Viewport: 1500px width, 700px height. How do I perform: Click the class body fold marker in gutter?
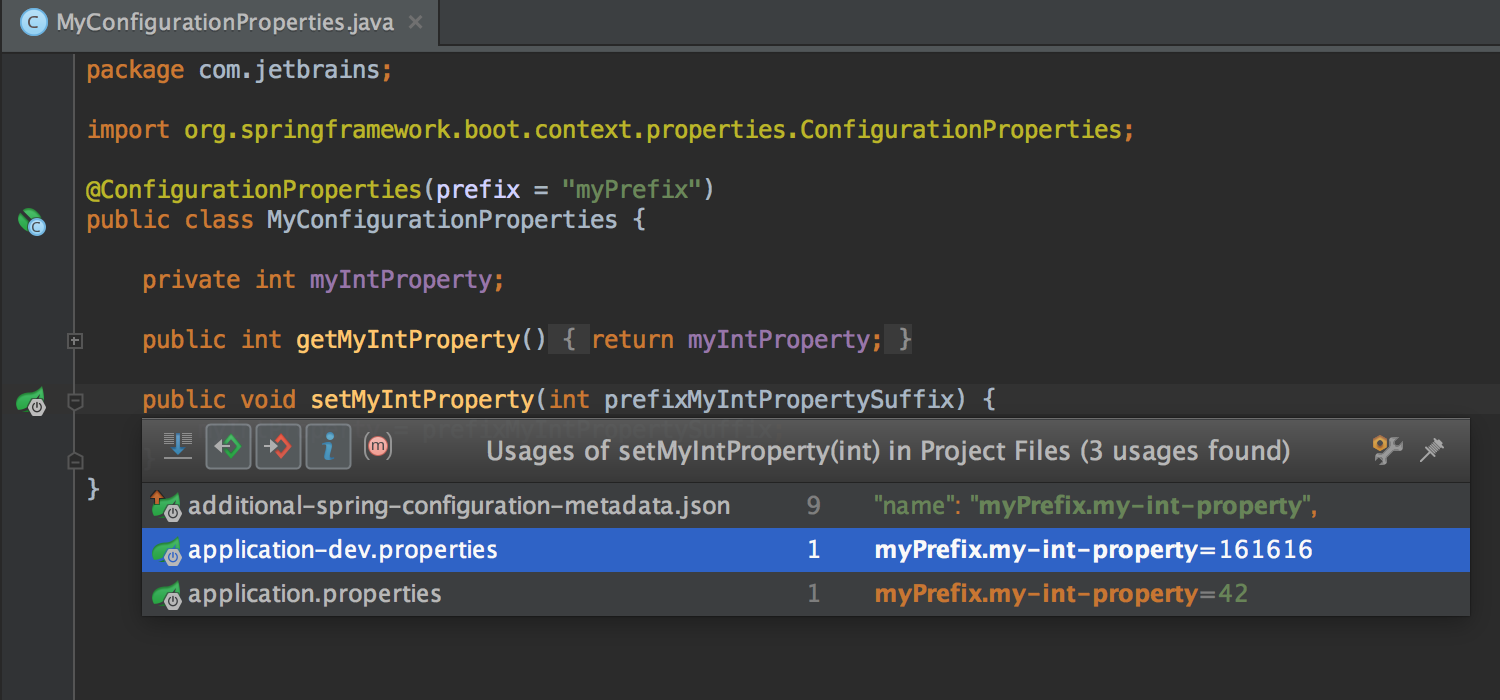click(74, 460)
